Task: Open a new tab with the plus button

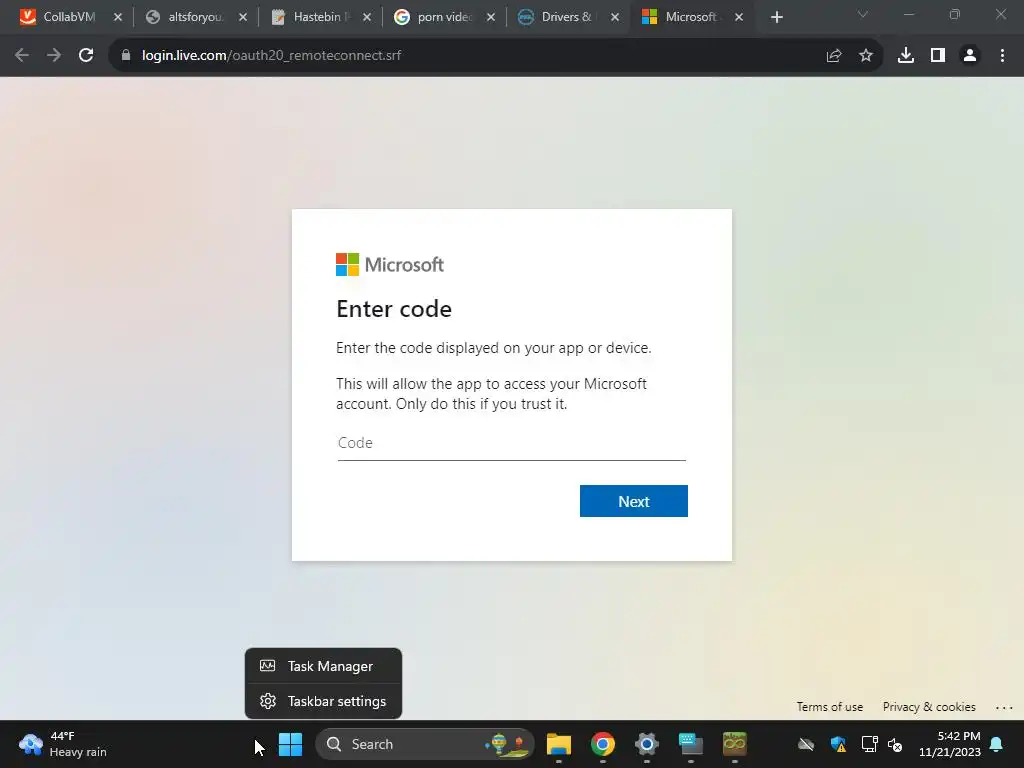Action: coord(776,18)
